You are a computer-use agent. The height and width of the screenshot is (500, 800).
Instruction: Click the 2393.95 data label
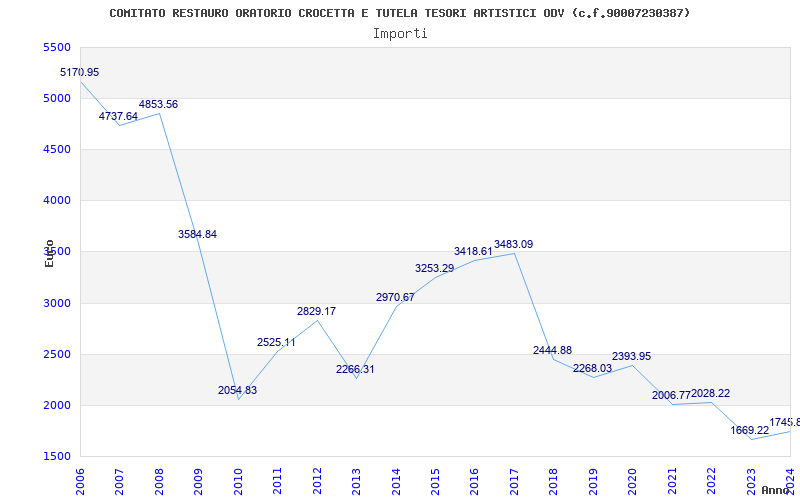[x=632, y=356]
